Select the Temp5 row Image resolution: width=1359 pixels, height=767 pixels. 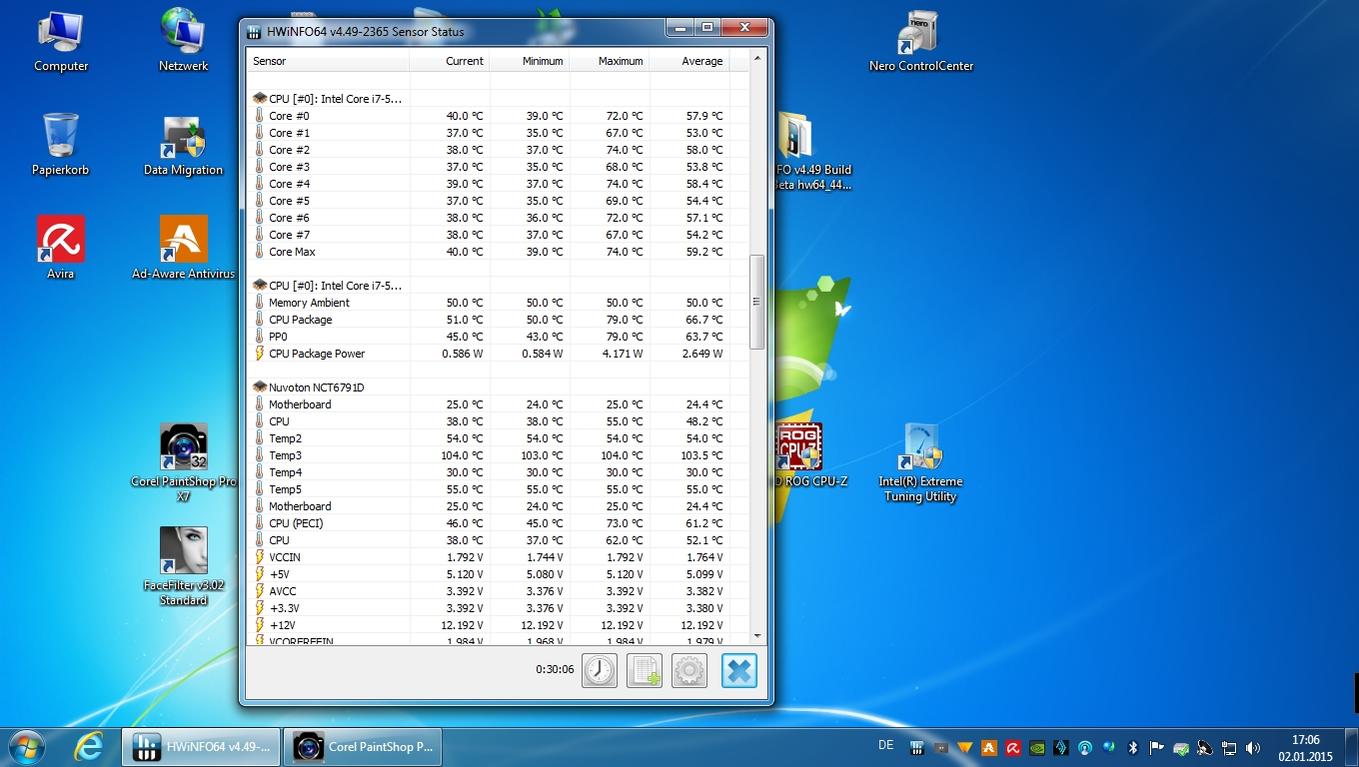click(x=490, y=490)
